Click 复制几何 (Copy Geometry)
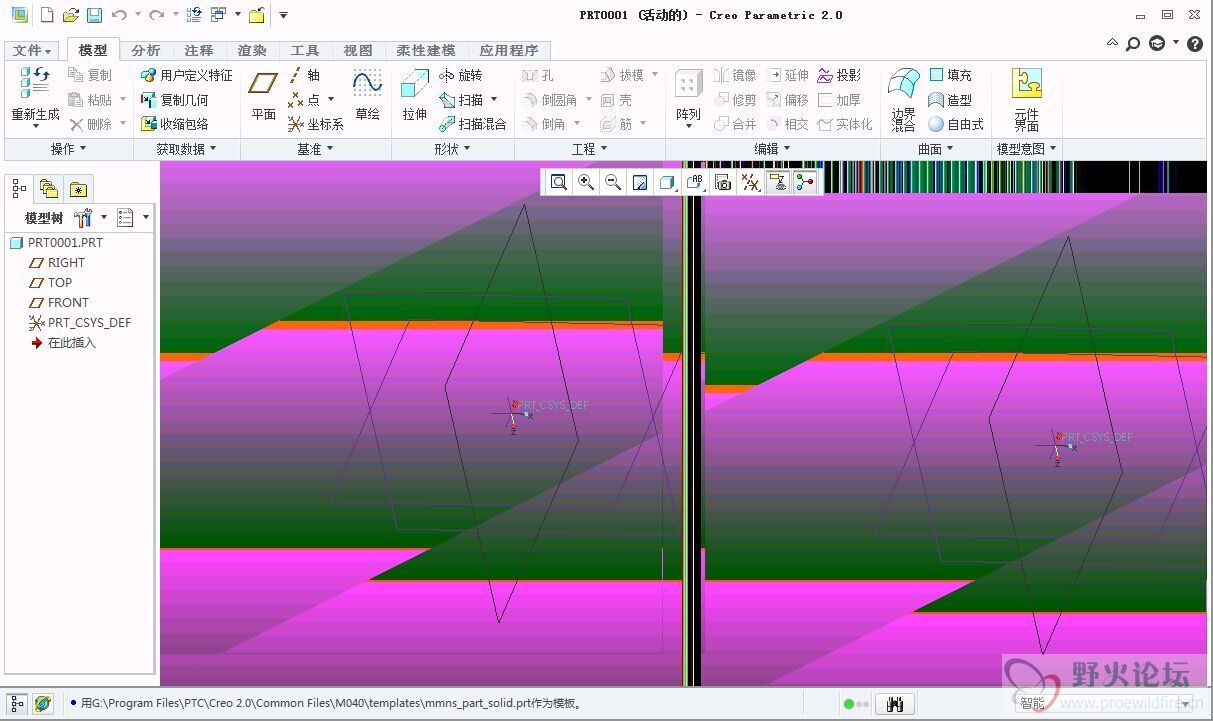The height and width of the screenshot is (721, 1213). [x=175, y=100]
